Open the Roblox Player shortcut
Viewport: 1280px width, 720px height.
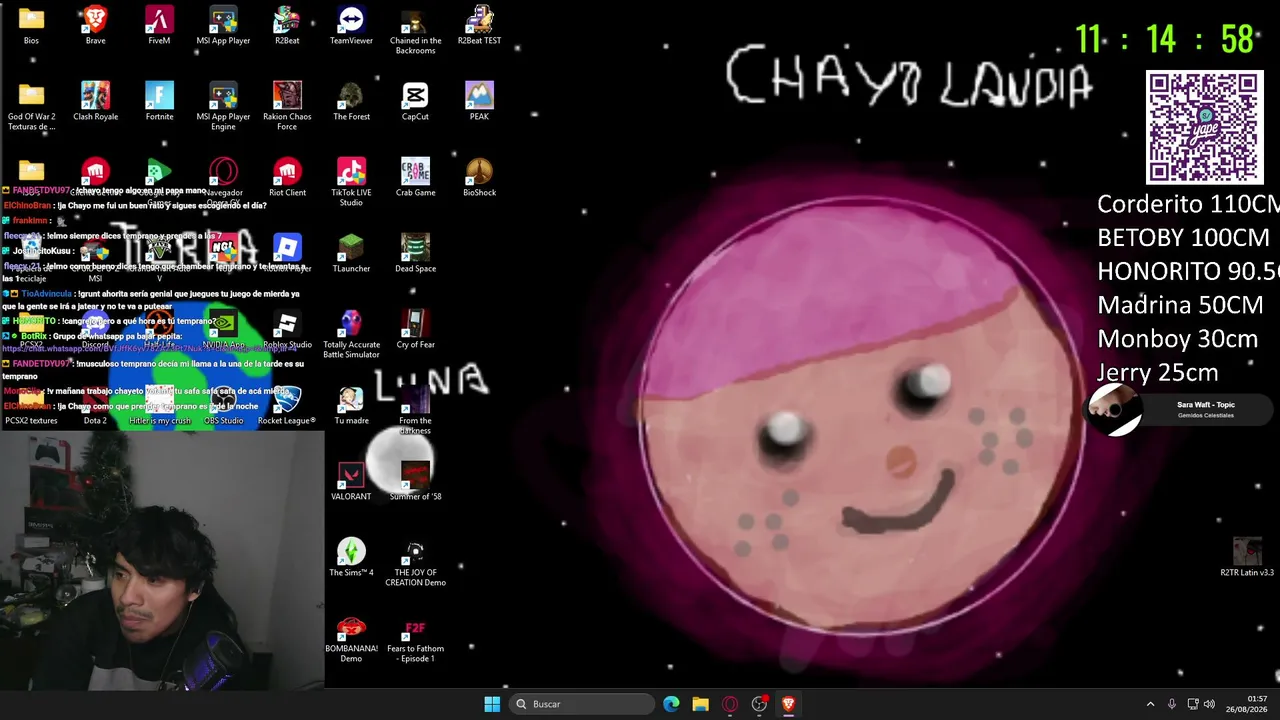tap(287, 253)
